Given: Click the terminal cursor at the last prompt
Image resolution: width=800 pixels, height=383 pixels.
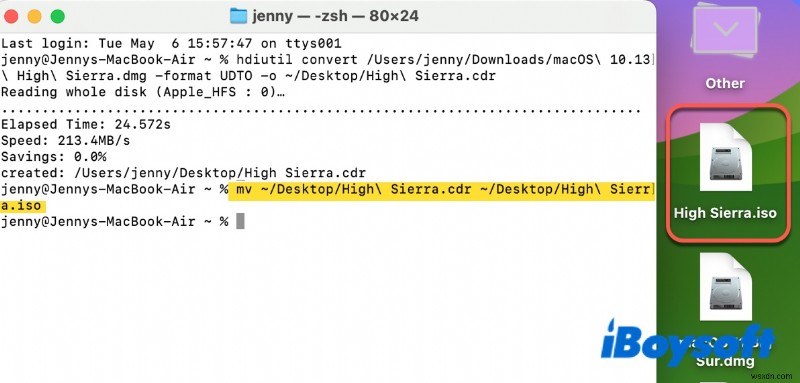Looking at the screenshot, I should [x=240, y=221].
